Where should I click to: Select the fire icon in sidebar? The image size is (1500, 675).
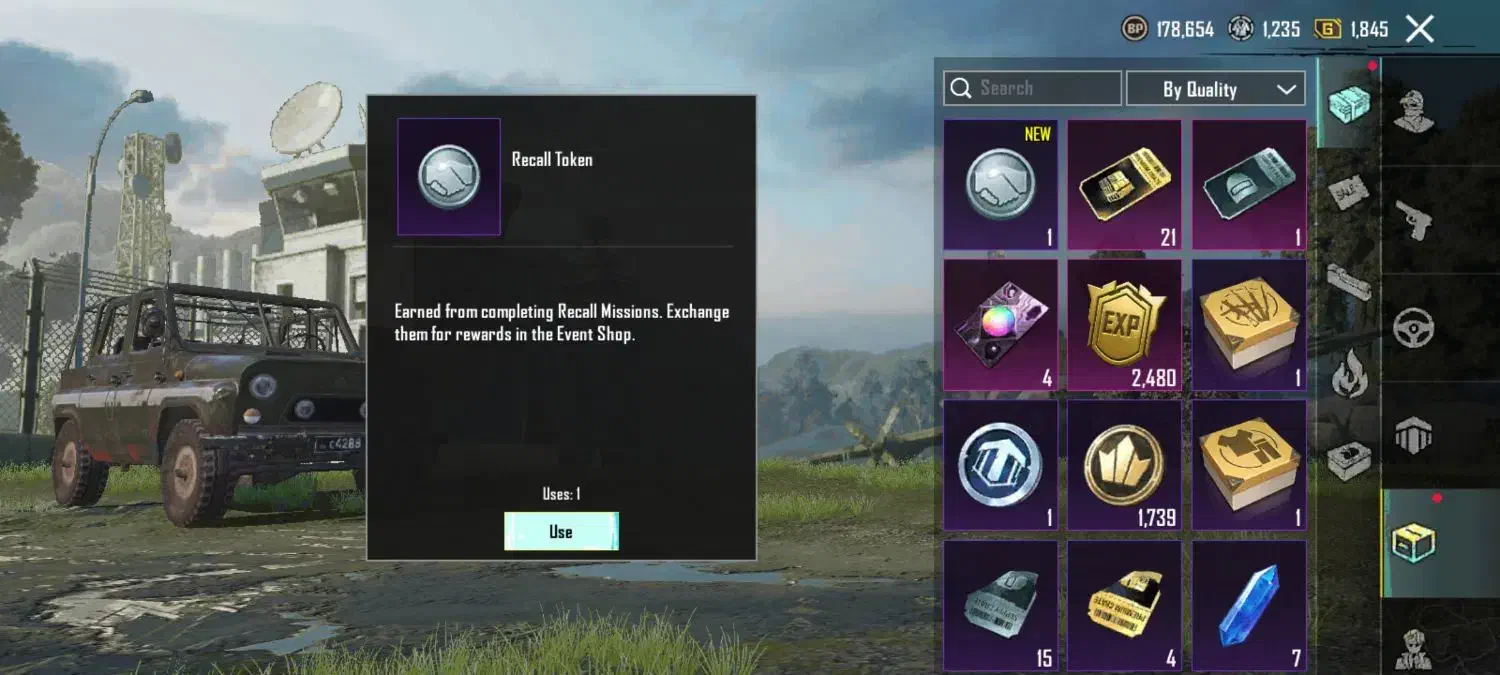point(1349,375)
